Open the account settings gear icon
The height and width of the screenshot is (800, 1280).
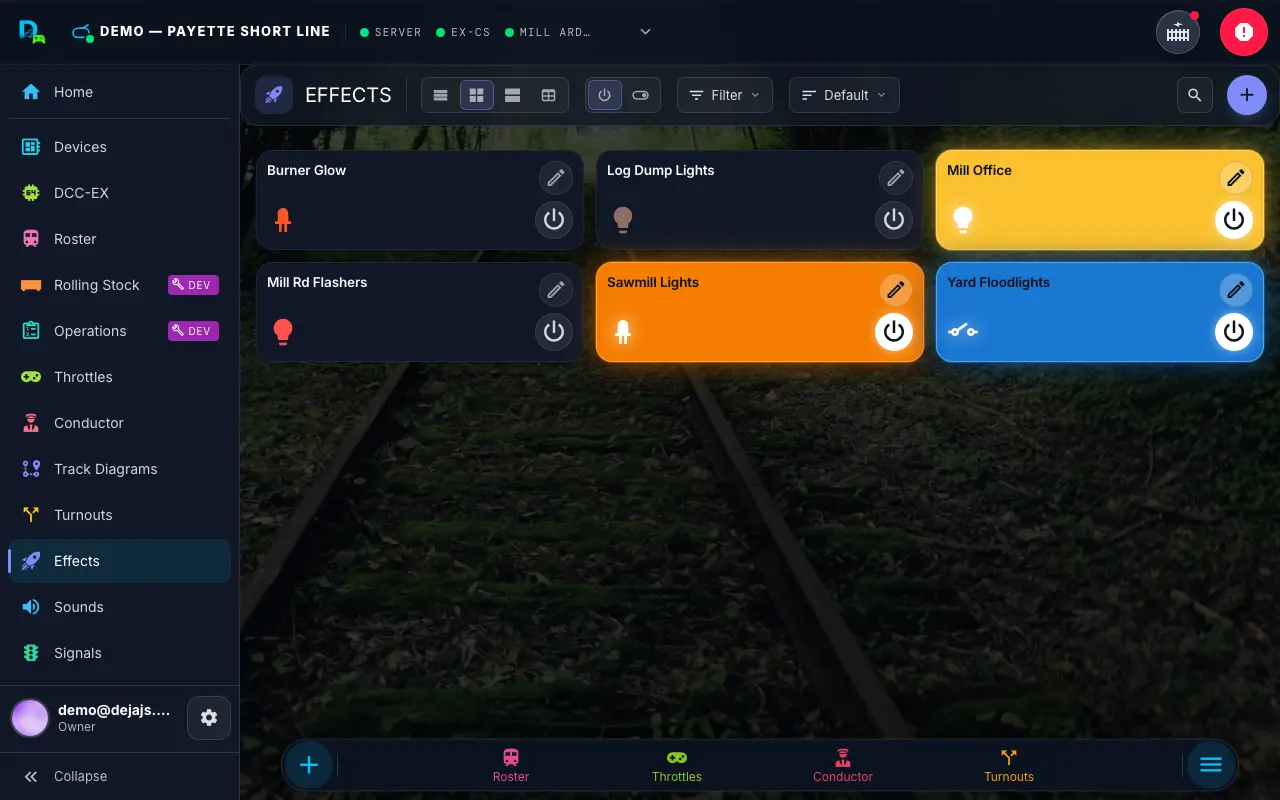(x=209, y=718)
